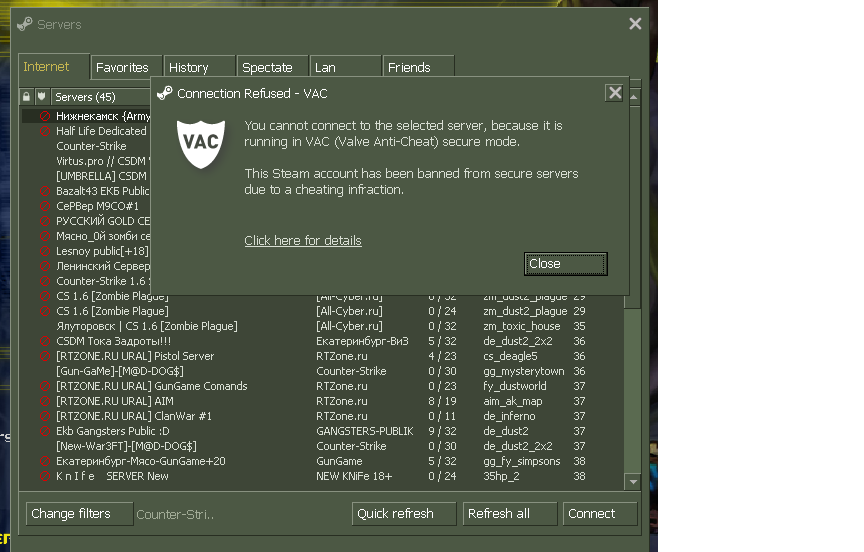Sort by the Servers (45) column header

coord(101,97)
